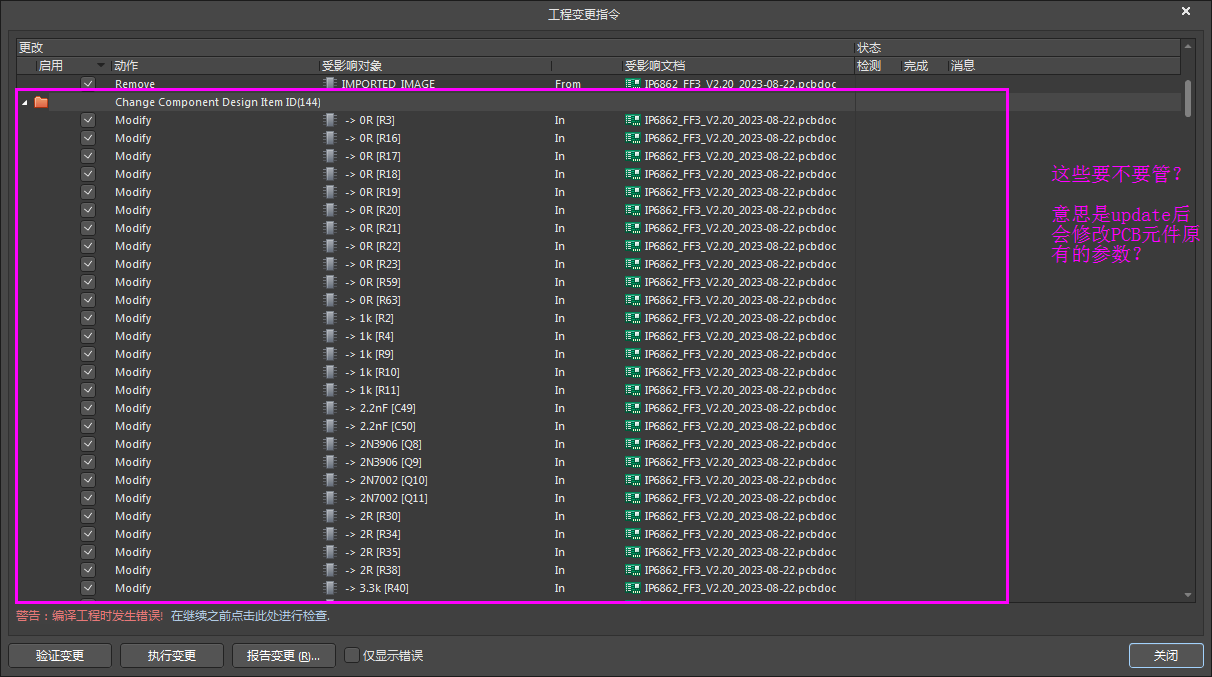Click the 动作 column header
The image size is (1212, 677).
click(126, 66)
